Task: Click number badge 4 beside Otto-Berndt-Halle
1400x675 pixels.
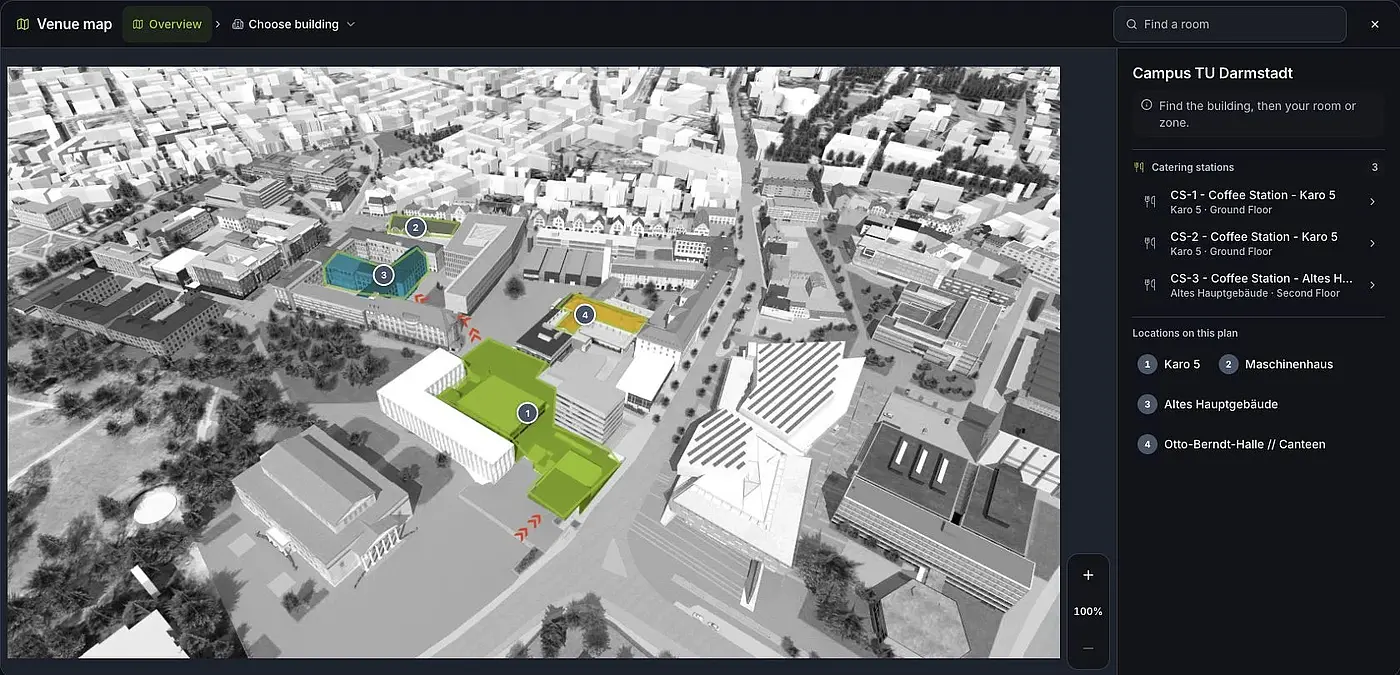Action: (1147, 444)
